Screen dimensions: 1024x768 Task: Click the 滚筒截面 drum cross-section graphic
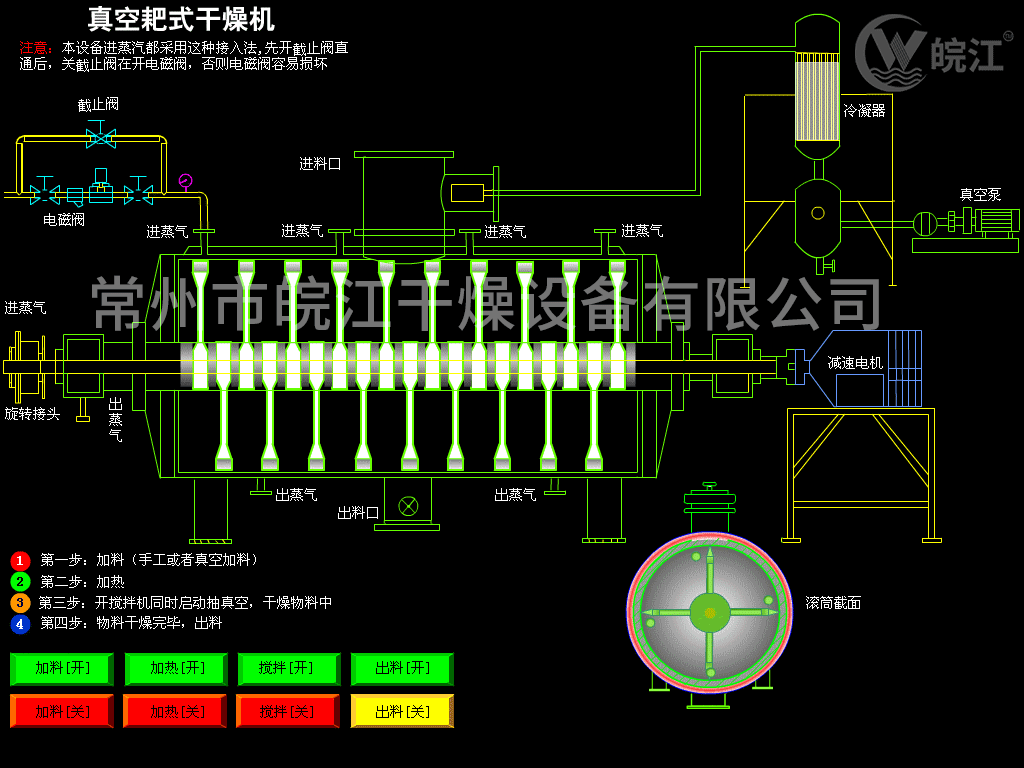click(710, 613)
